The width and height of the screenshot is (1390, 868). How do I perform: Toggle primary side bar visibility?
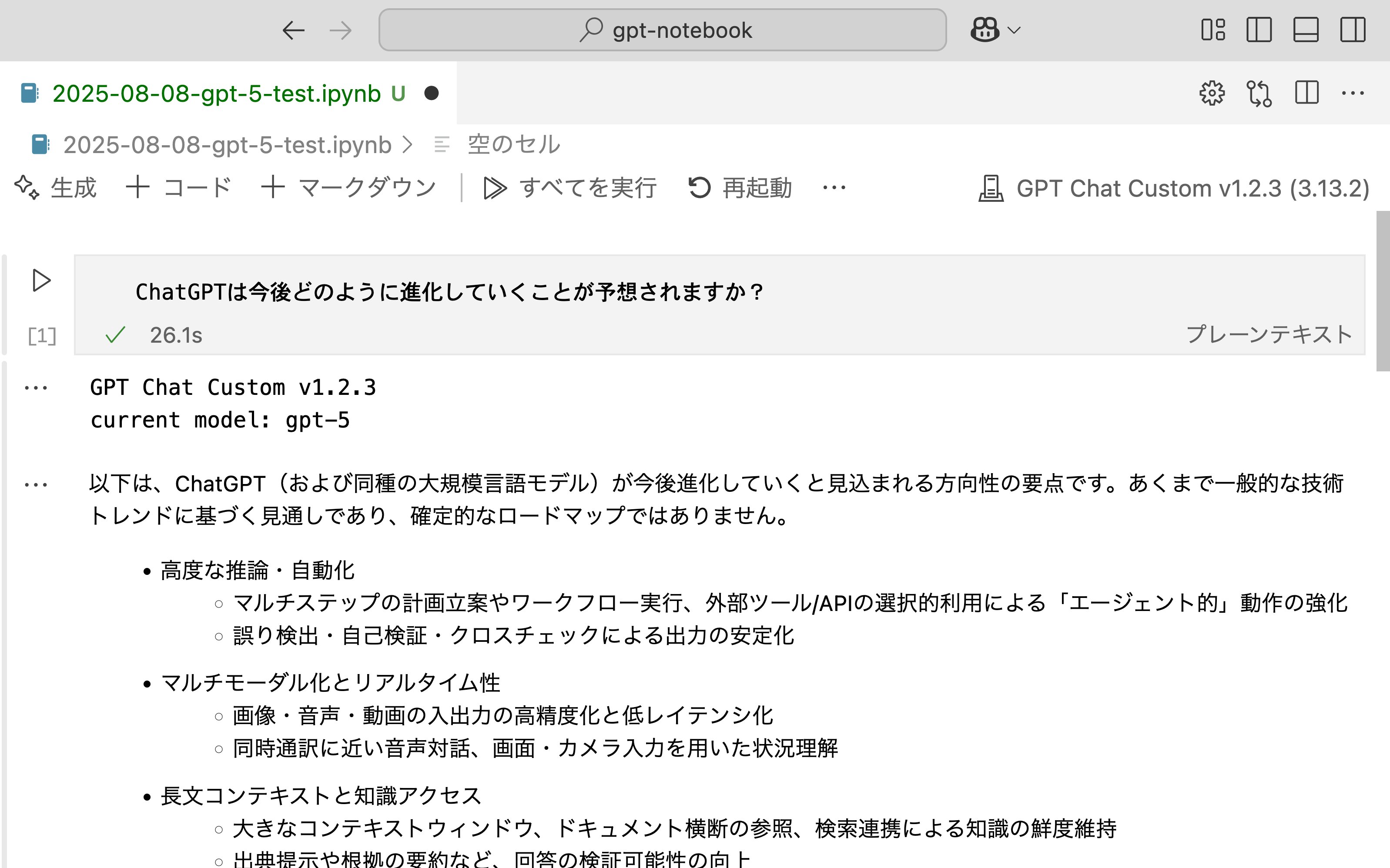1259,30
